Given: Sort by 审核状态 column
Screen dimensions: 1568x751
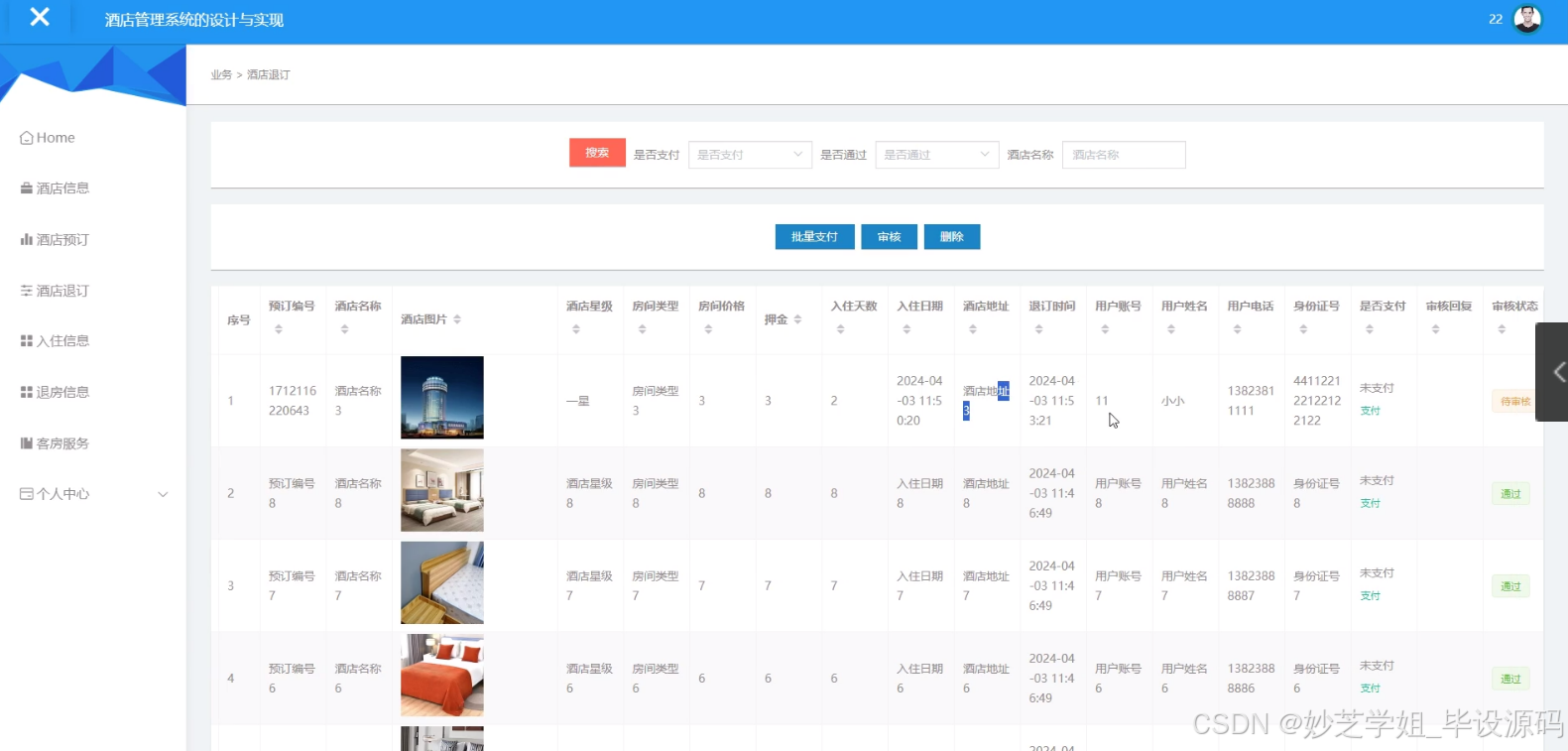Looking at the screenshot, I should point(1502,329).
